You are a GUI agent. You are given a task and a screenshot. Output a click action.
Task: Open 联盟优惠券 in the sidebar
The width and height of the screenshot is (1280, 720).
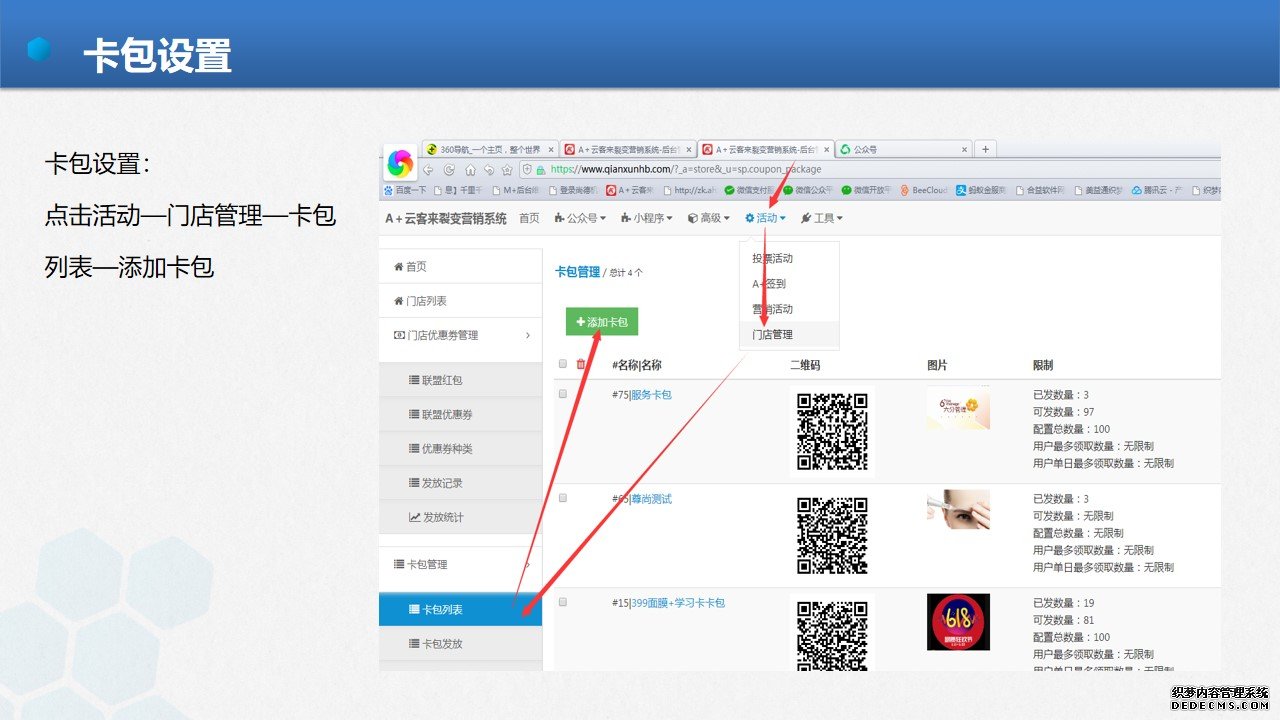tap(461, 414)
